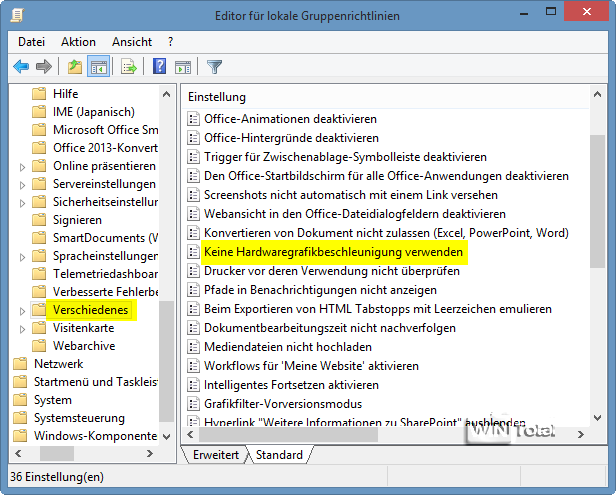
Task: Select the System folder in tree
Action: tap(53, 400)
